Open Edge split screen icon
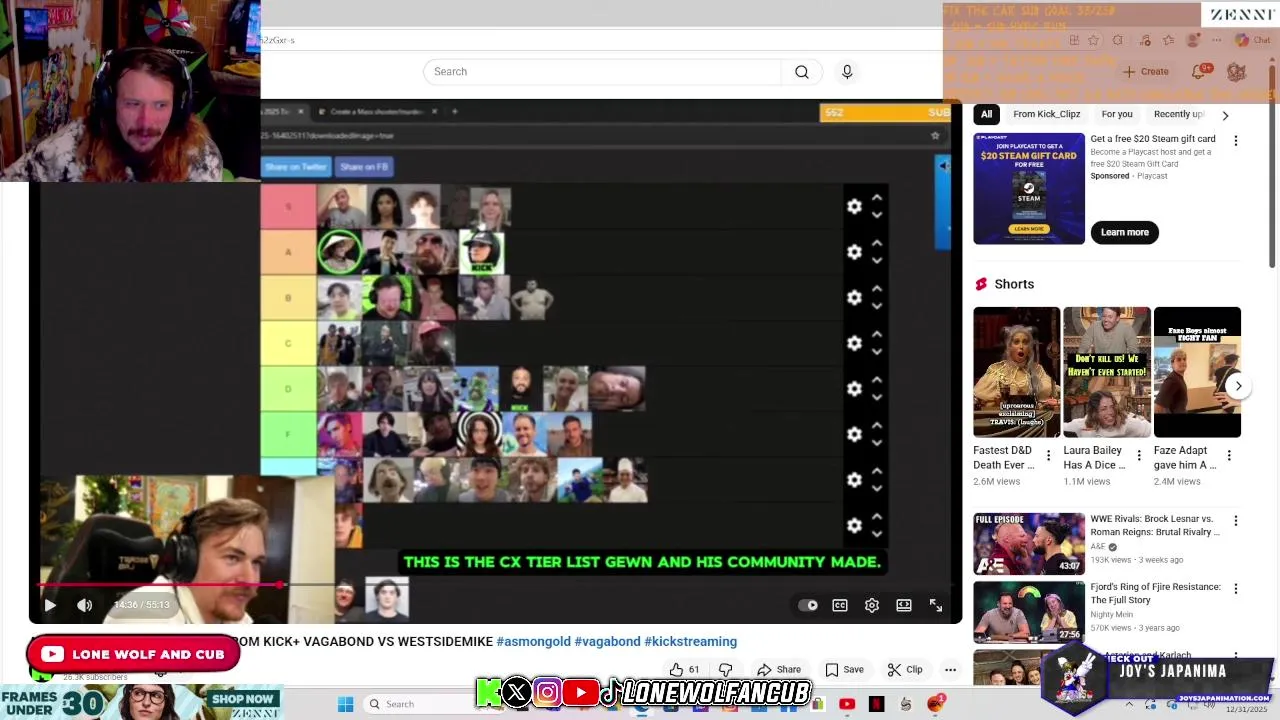 [x=1073, y=40]
